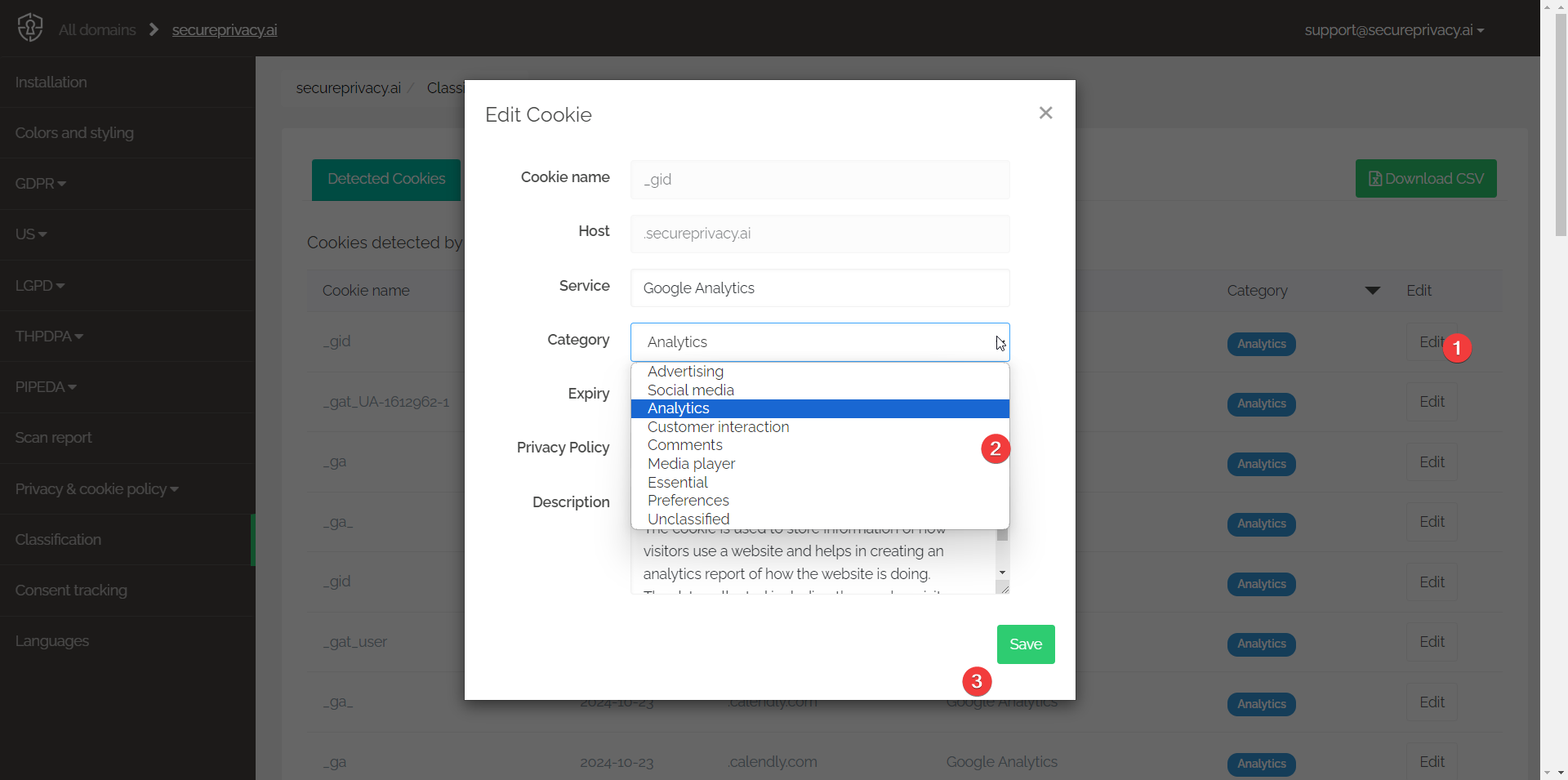Select Advertising from the category list
Image resolution: width=1568 pixels, height=780 pixels.
click(685, 371)
